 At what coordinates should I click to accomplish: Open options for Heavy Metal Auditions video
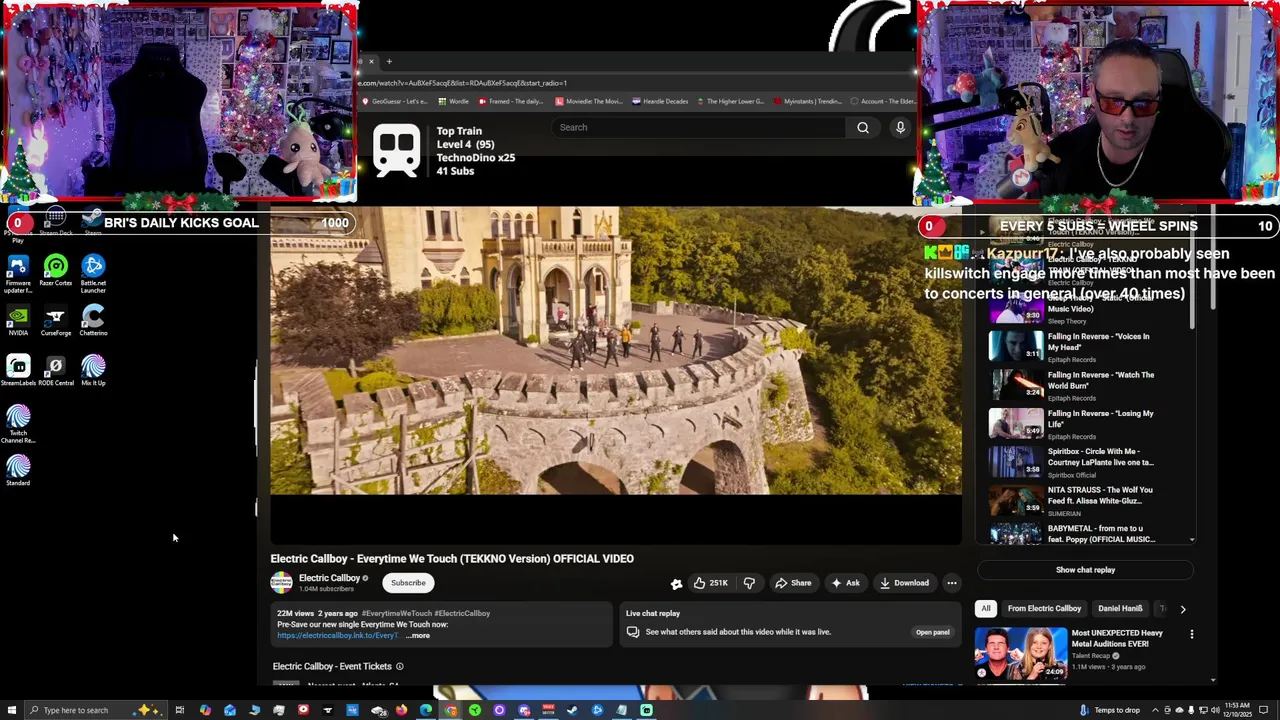tap(1191, 634)
